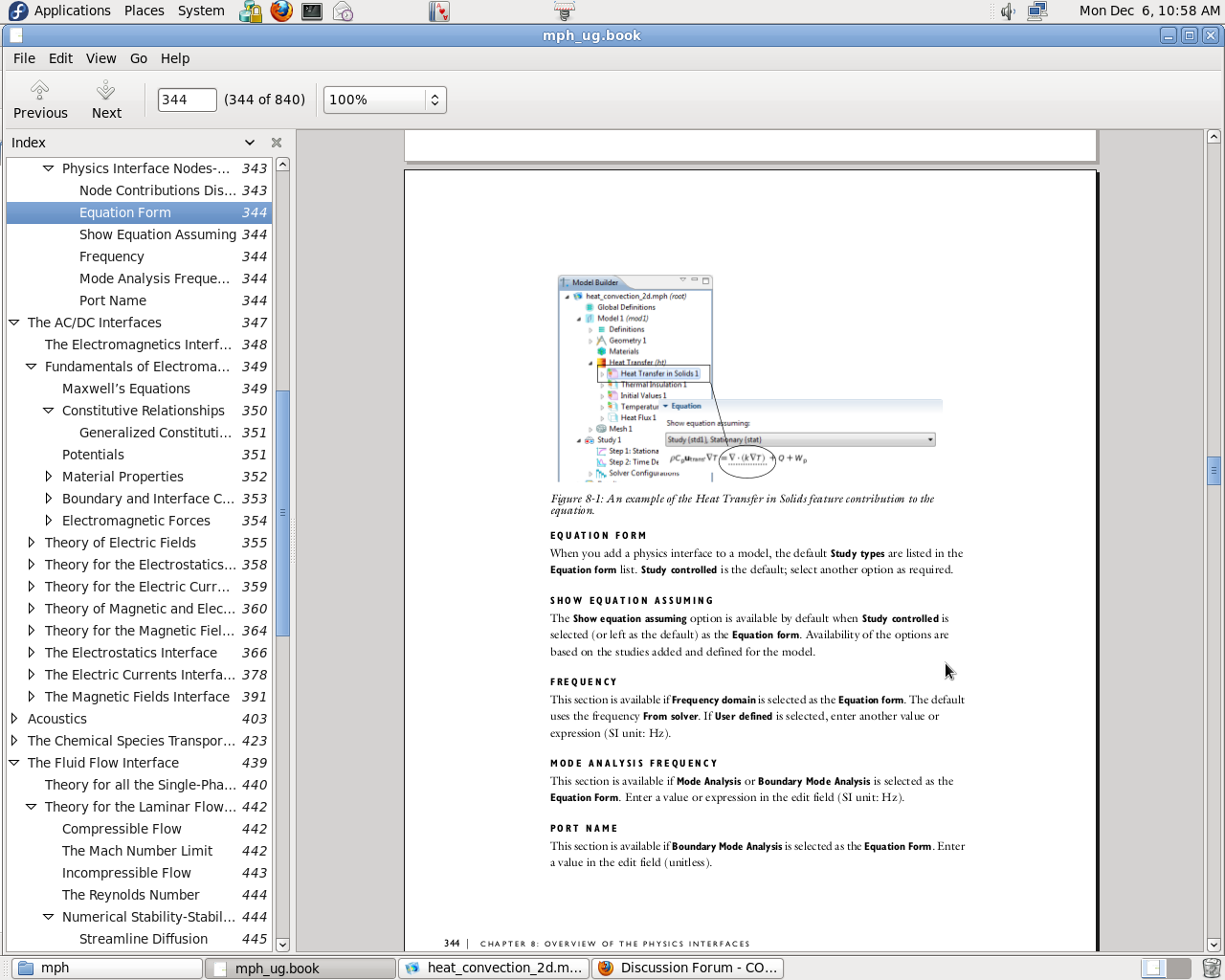Open the trash icon in bottom panel
Image resolution: width=1225 pixels, height=980 pixels.
pyautogui.click(x=1211, y=968)
